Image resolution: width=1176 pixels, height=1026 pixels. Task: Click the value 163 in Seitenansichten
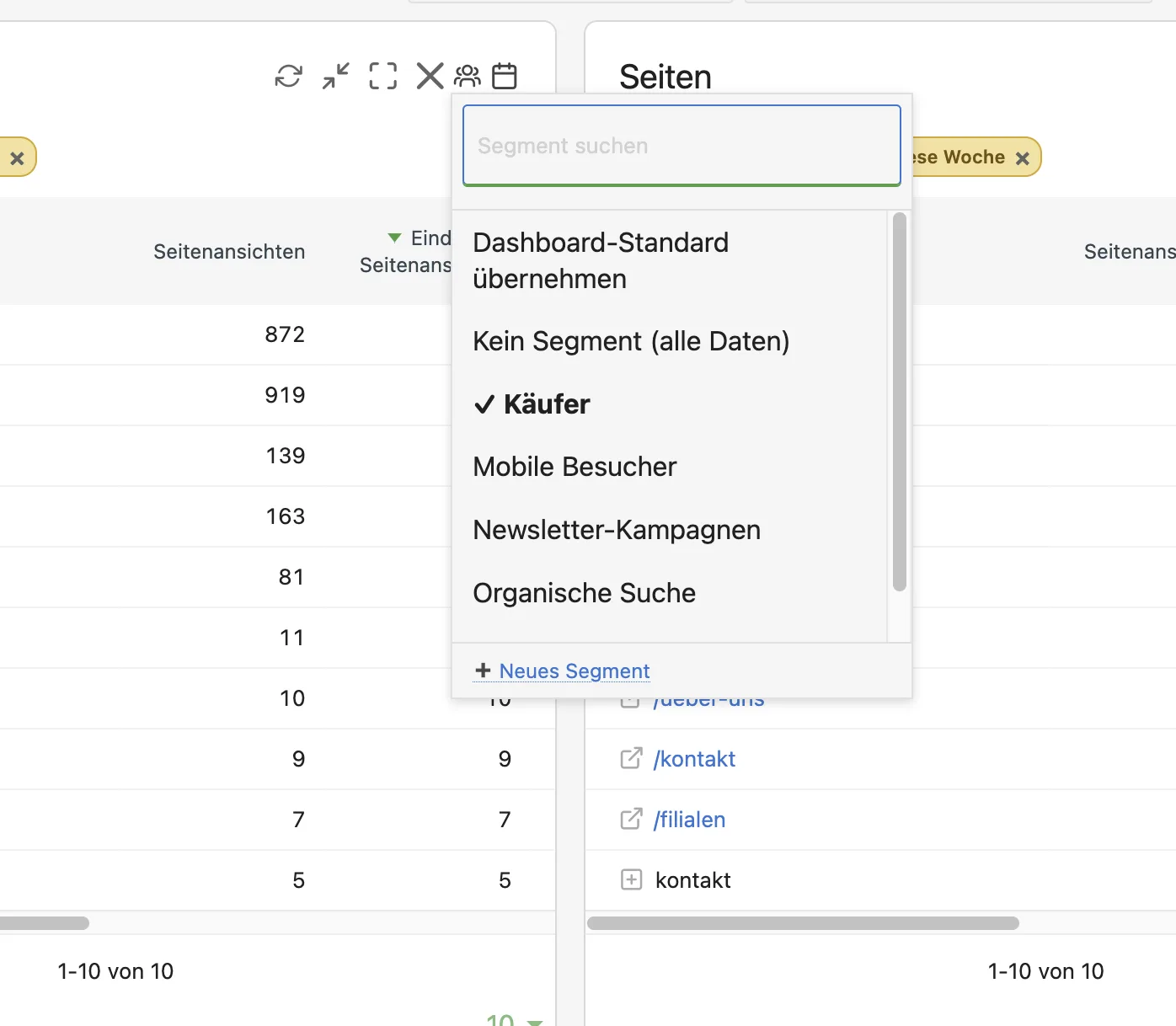[286, 516]
